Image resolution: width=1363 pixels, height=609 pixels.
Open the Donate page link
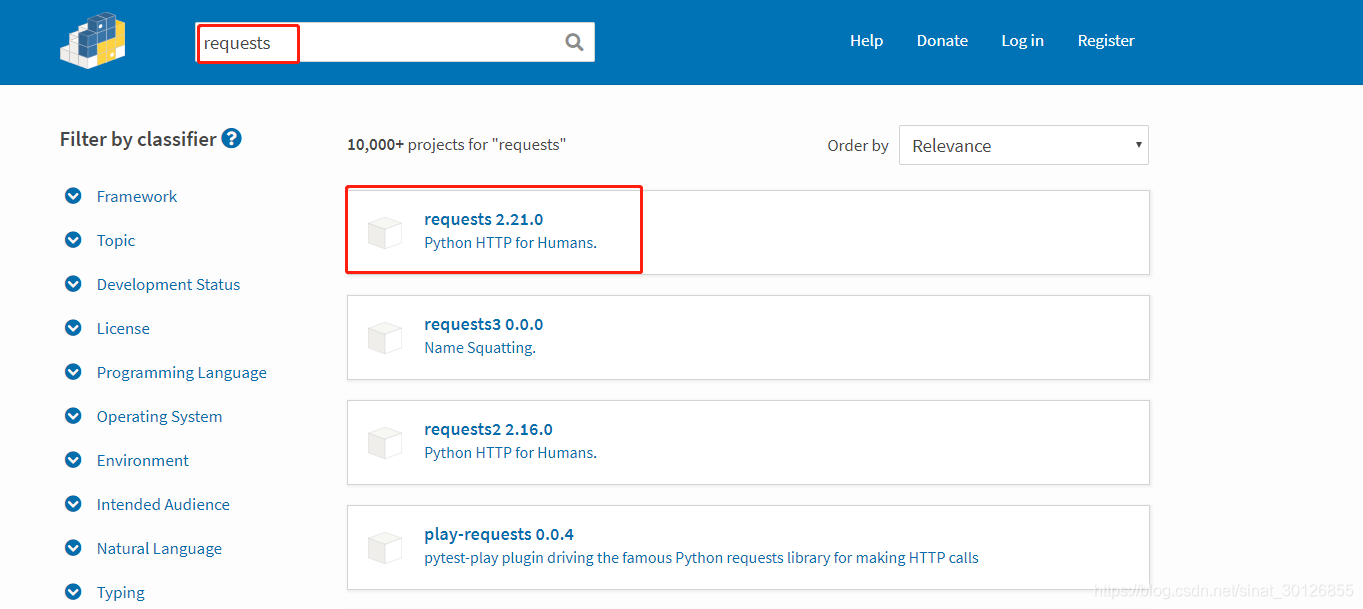pos(942,41)
